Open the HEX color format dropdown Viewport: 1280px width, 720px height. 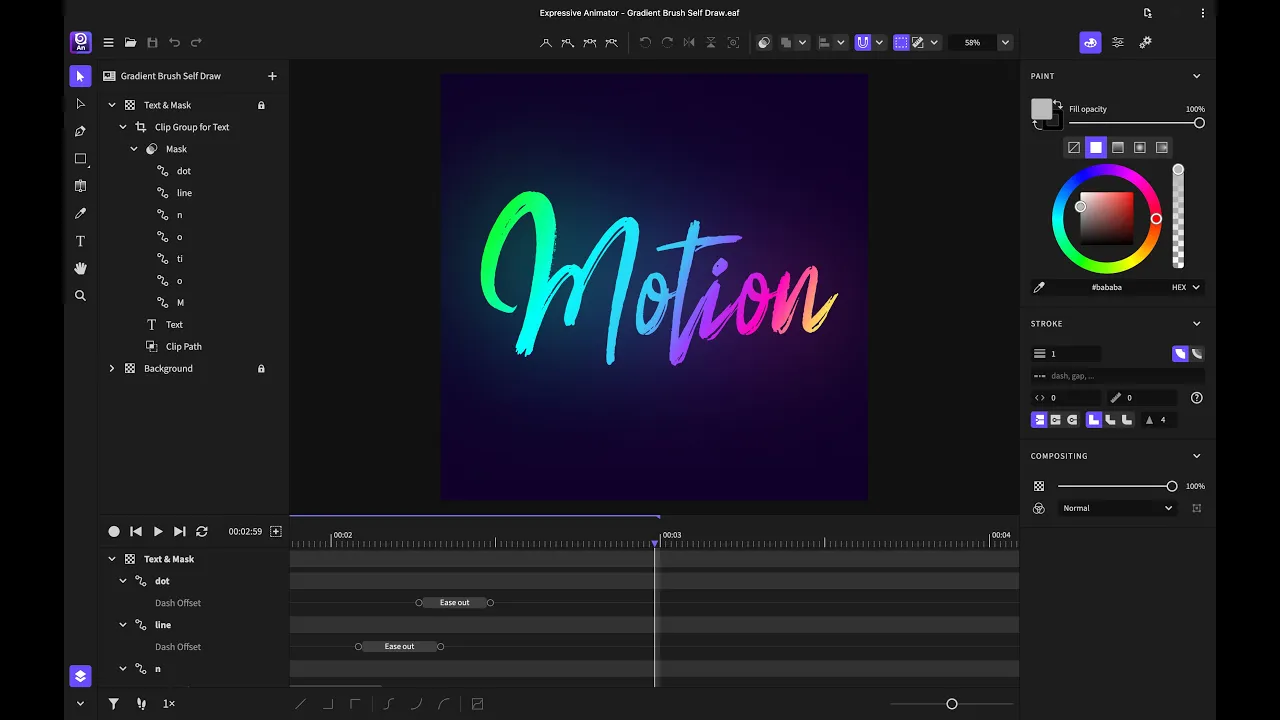point(1185,287)
